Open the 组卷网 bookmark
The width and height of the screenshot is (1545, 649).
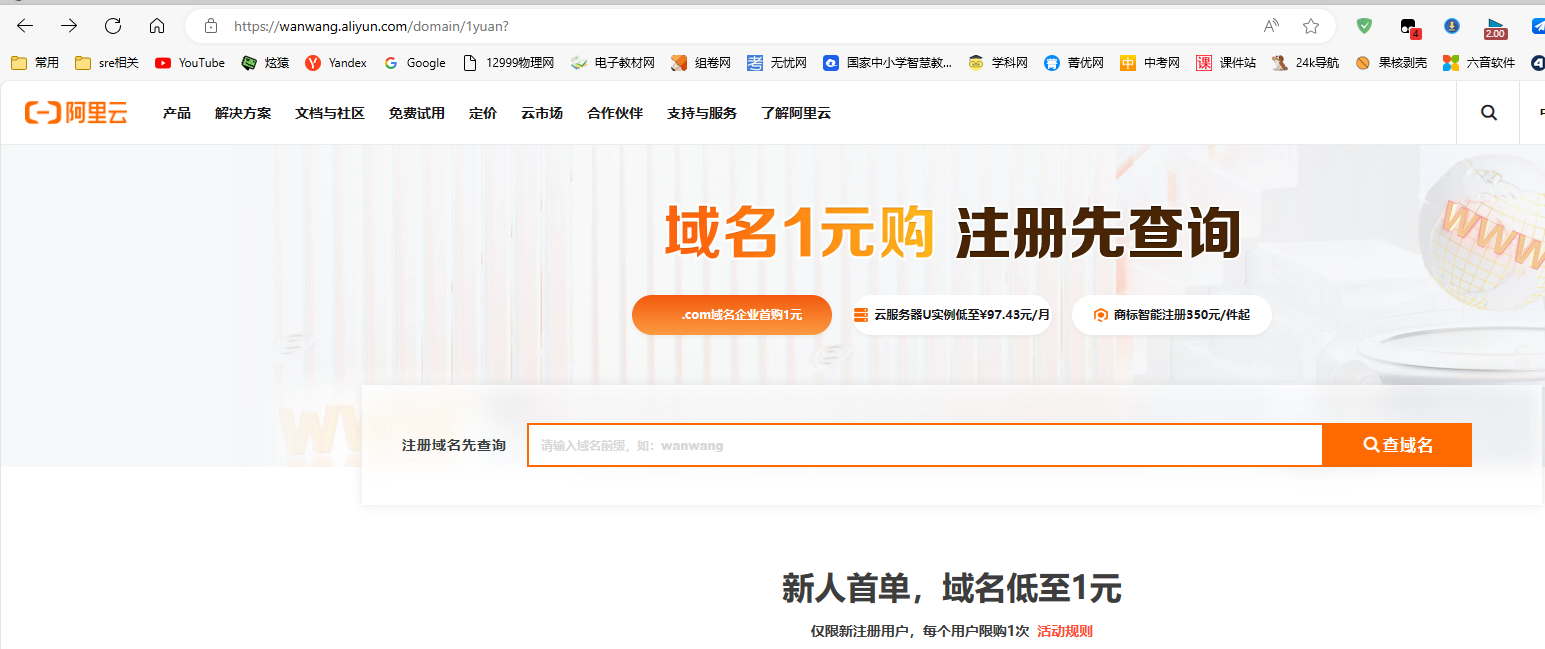click(x=701, y=62)
